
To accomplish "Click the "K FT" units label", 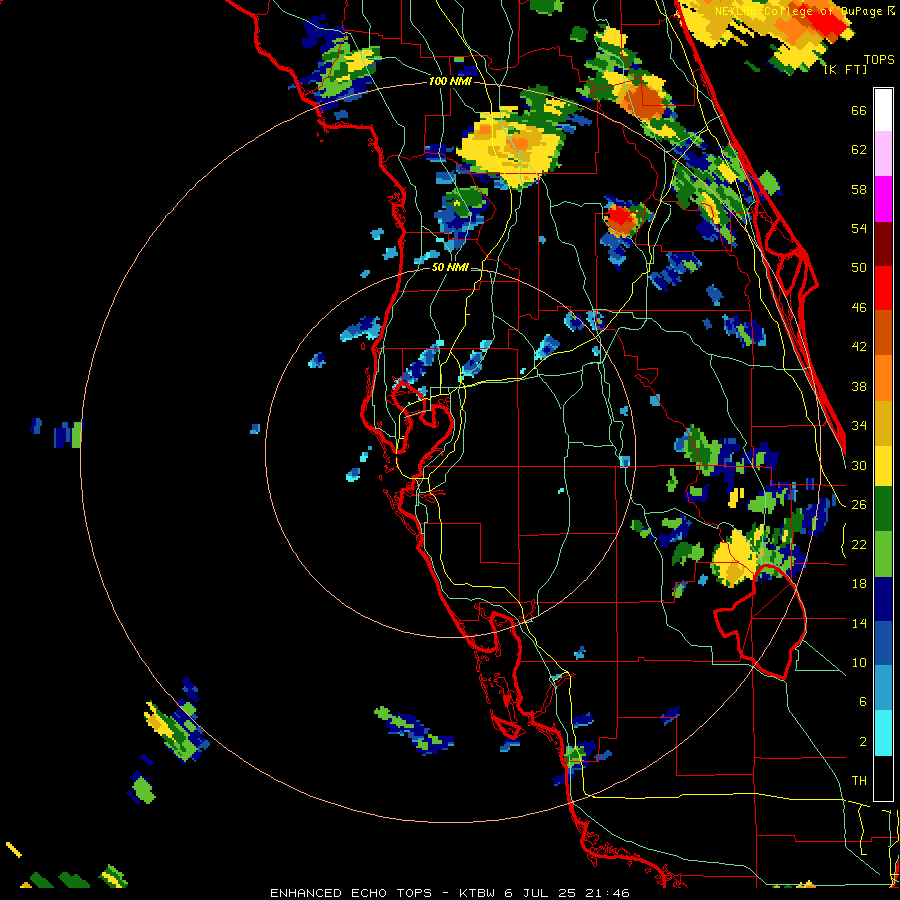I will [x=846, y=70].
